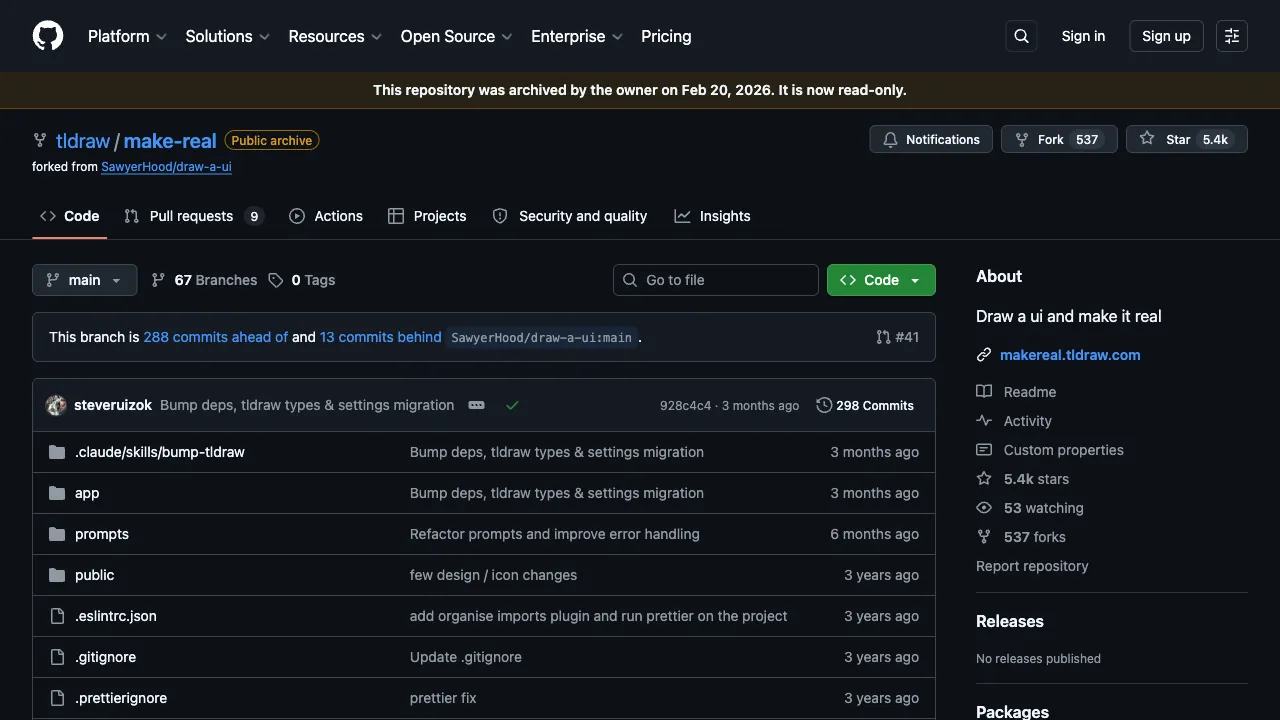
Task: Expand the Open Source menu
Action: [456, 36]
